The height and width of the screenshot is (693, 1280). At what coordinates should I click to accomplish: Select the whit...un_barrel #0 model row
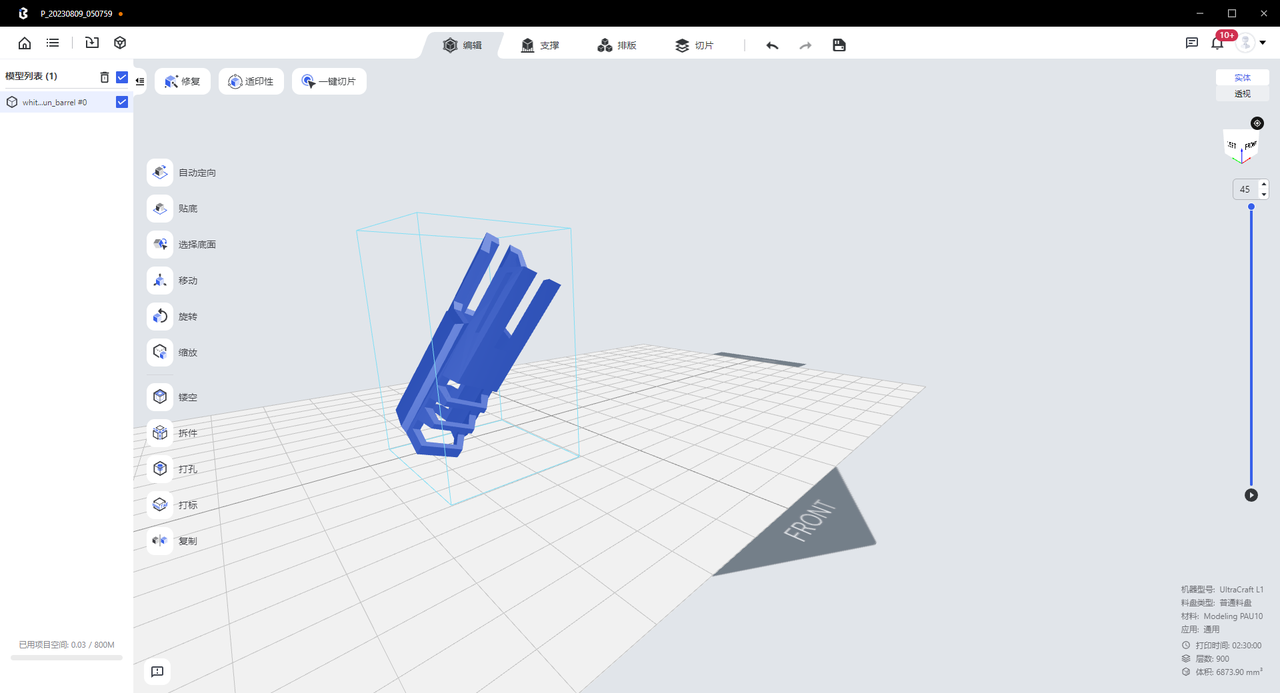coord(66,102)
